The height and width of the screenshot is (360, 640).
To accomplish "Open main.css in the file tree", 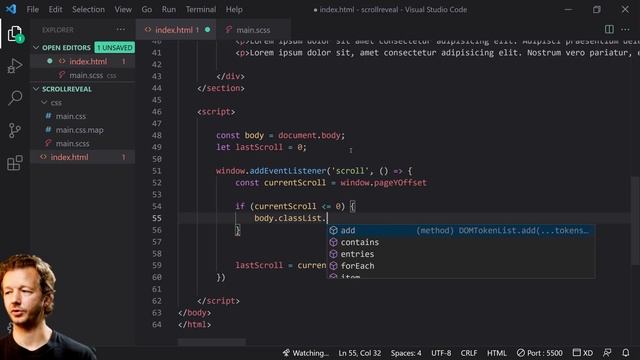I will click(x=83, y=116).
